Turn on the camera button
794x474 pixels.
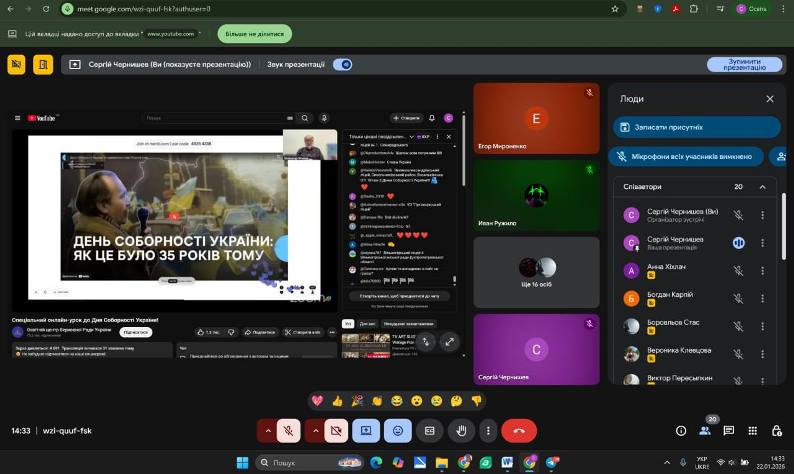[336, 431]
